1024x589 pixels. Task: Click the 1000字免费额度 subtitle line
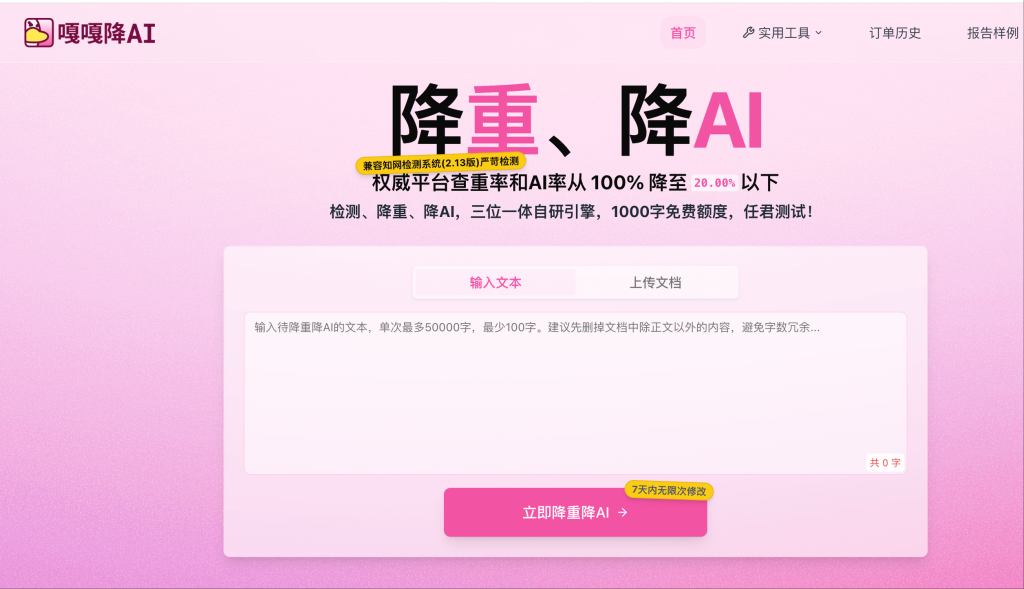[x=571, y=212]
